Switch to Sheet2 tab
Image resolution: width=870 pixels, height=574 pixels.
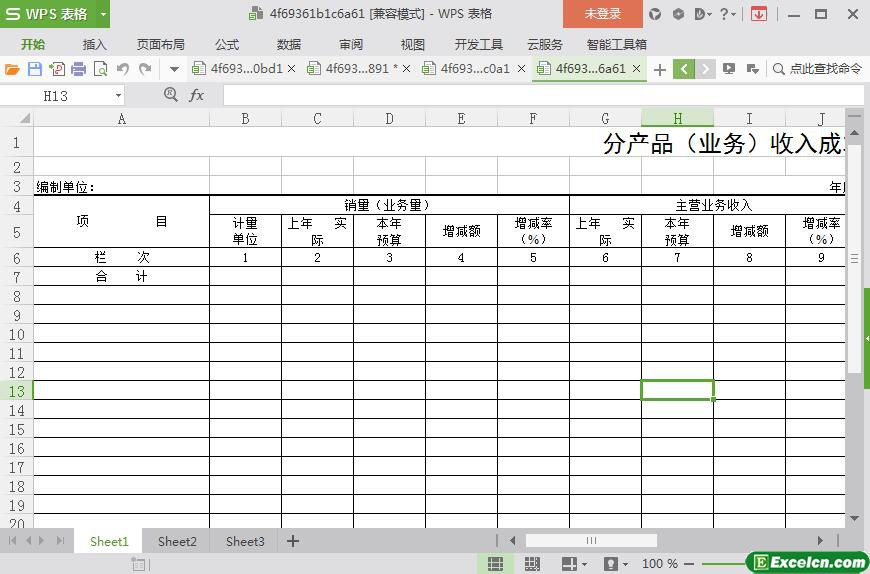pos(177,541)
